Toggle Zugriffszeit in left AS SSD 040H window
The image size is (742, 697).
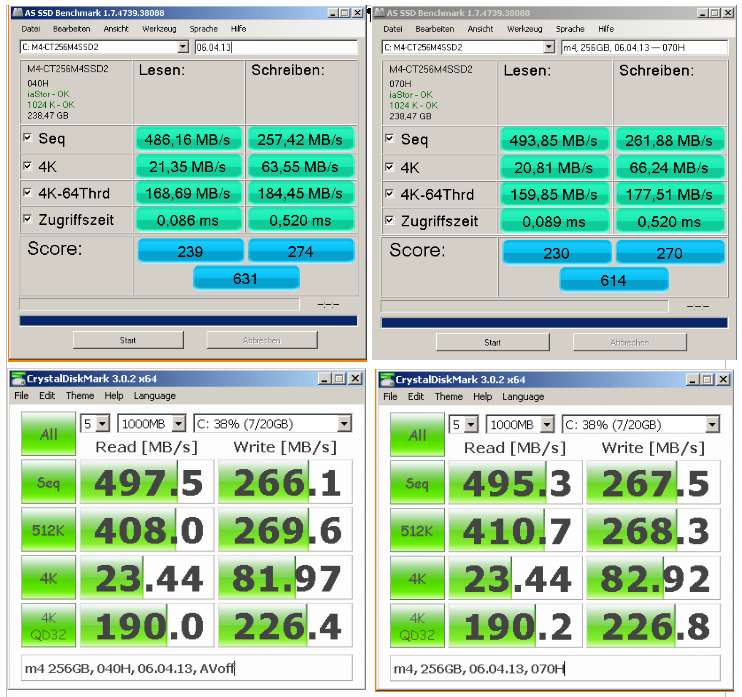[27, 219]
